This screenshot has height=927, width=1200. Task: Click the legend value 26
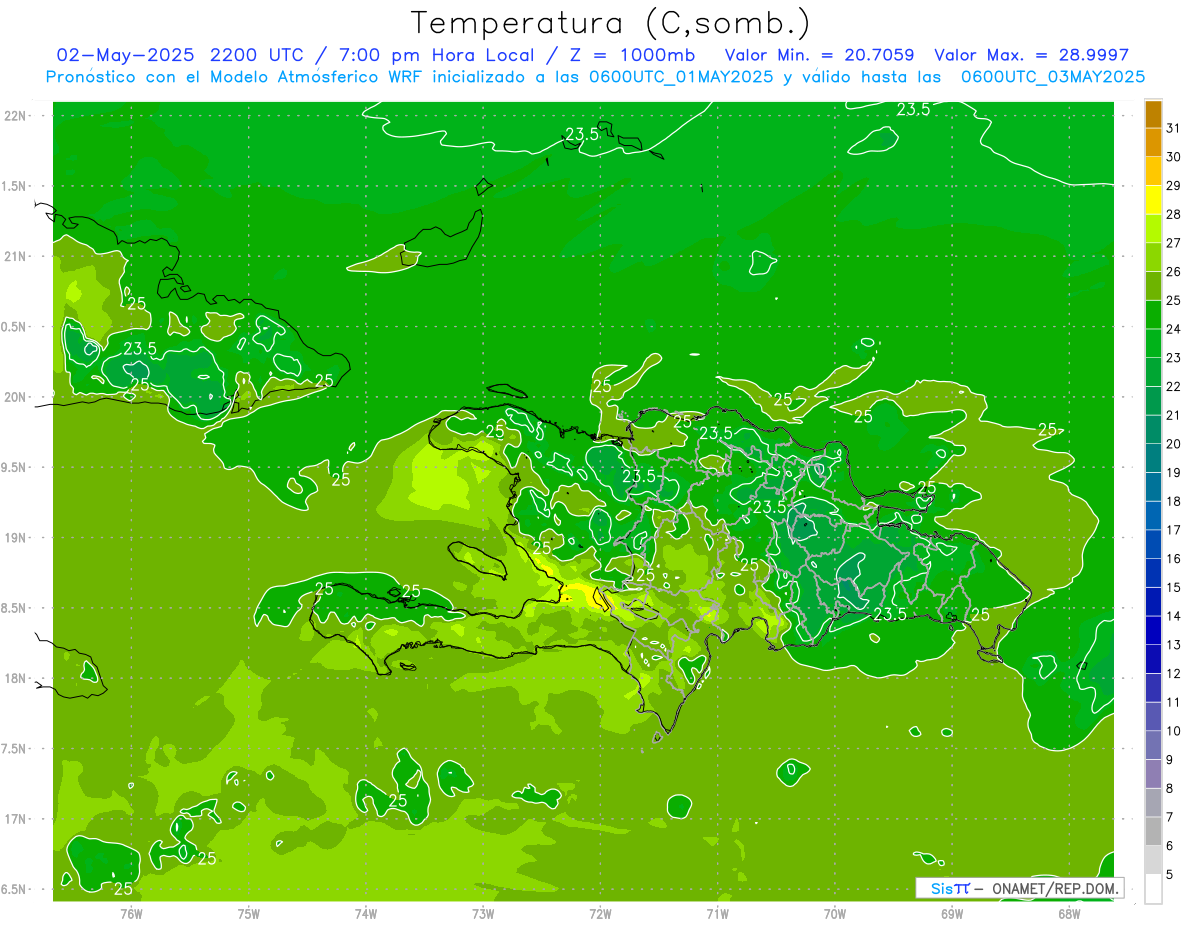[1174, 271]
